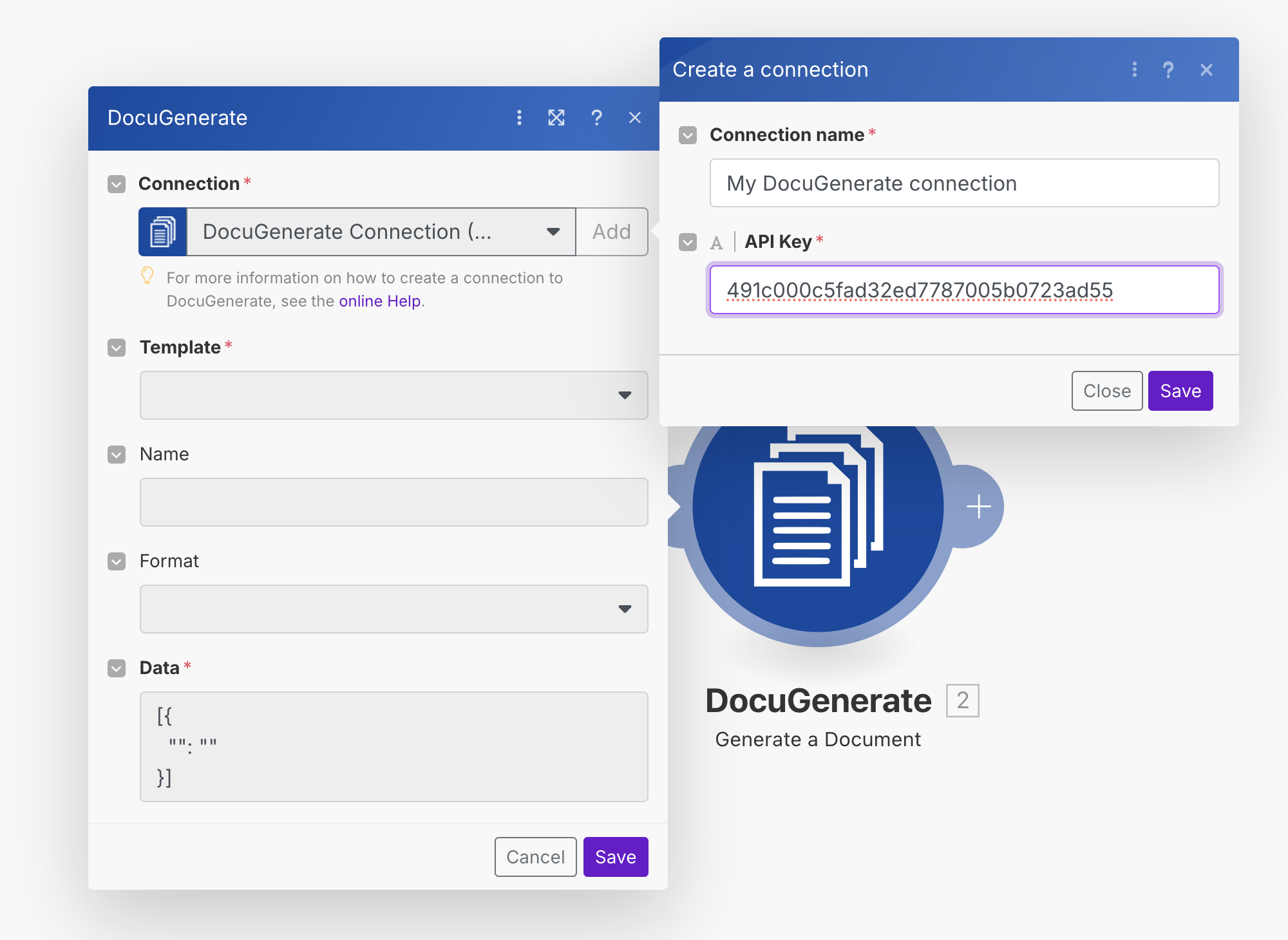Toggle the Format field collapse checkbox
Image resolution: width=1288 pixels, height=940 pixels.
117,561
